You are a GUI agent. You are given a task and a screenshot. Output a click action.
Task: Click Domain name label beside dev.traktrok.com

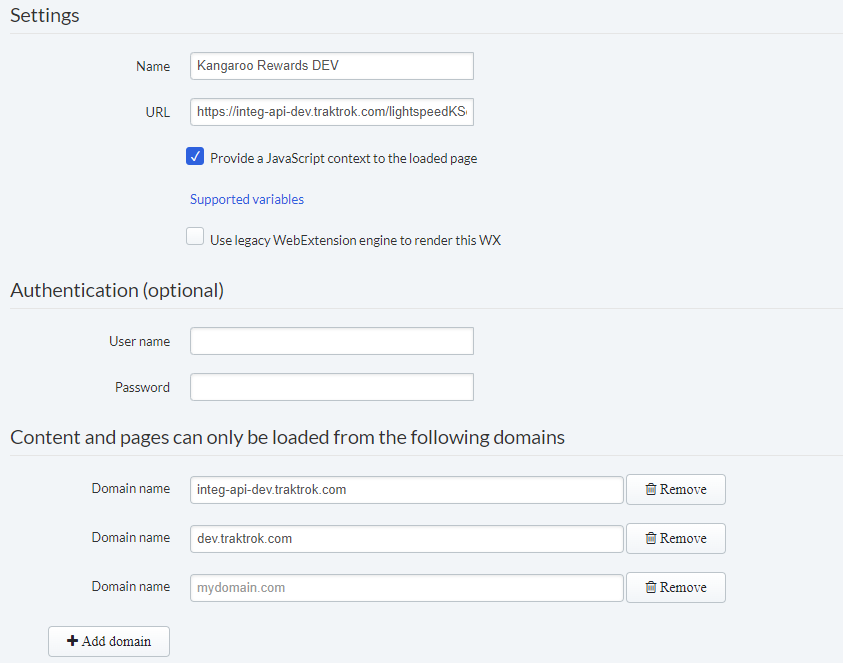coord(131,537)
